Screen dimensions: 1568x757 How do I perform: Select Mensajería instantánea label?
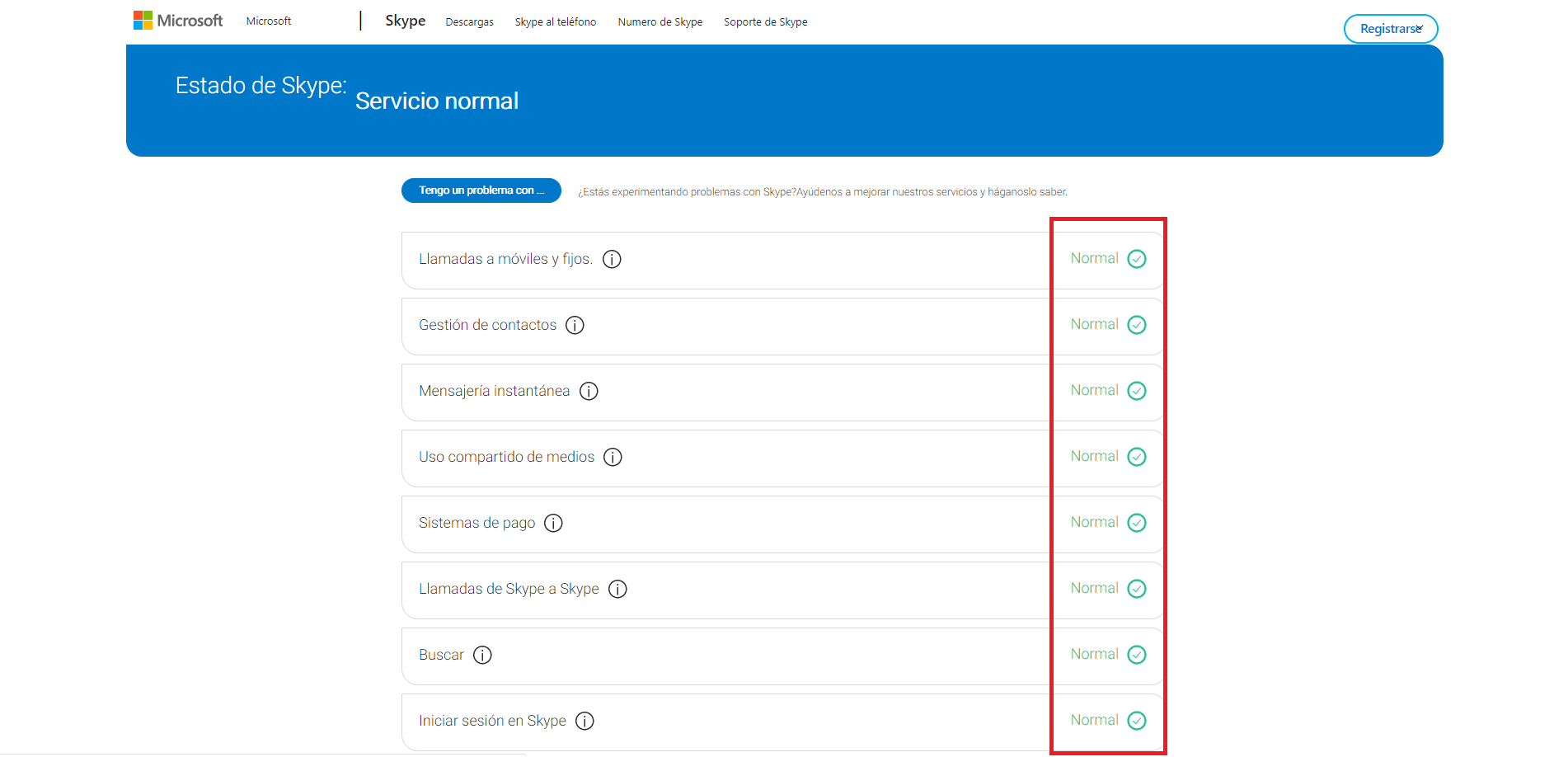(494, 391)
